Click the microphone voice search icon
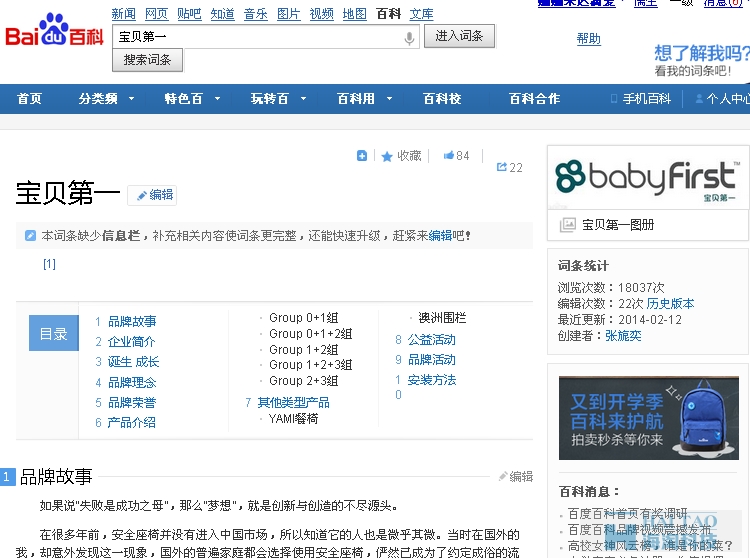This screenshot has height=558, width=750. click(x=409, y=38)
